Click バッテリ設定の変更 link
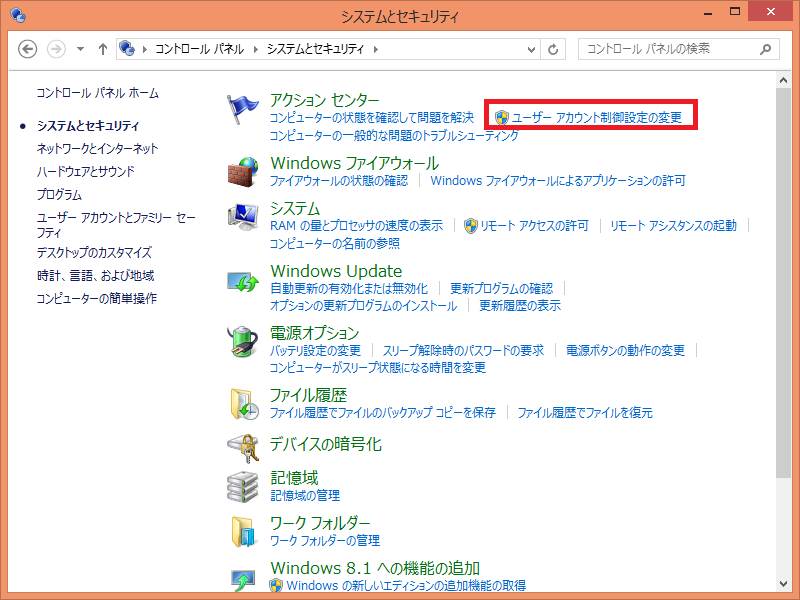800x600 pixels. point(315,351)
